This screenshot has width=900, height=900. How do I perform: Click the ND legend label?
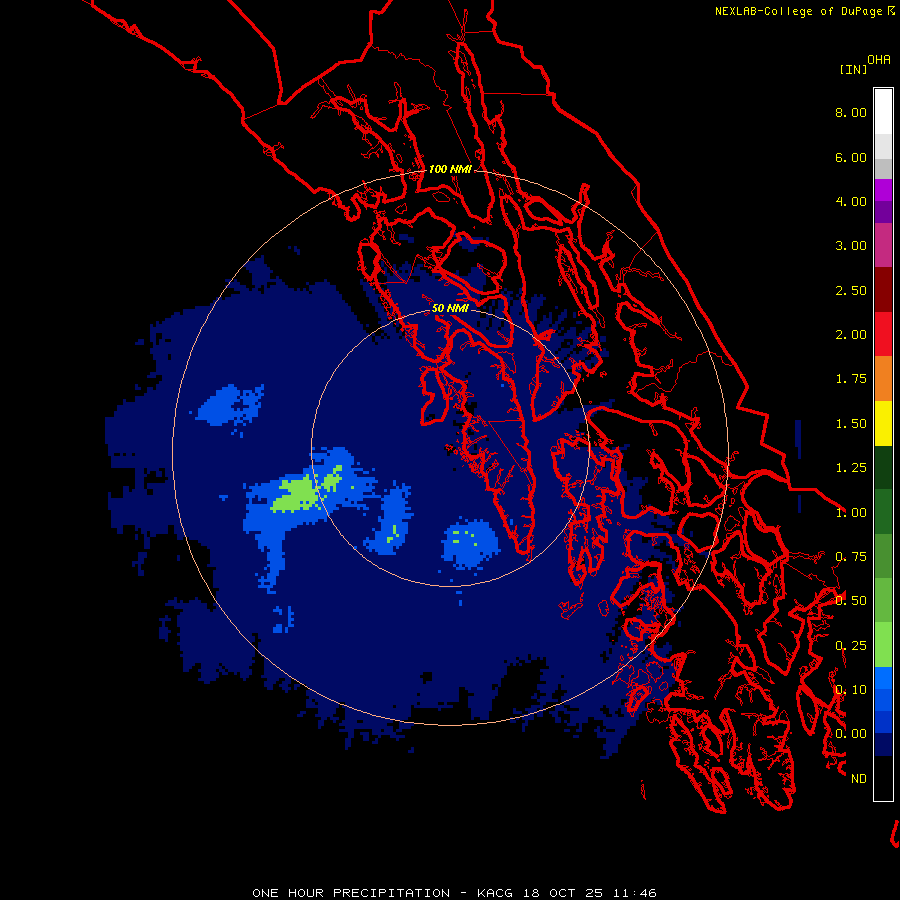(859, 779)
